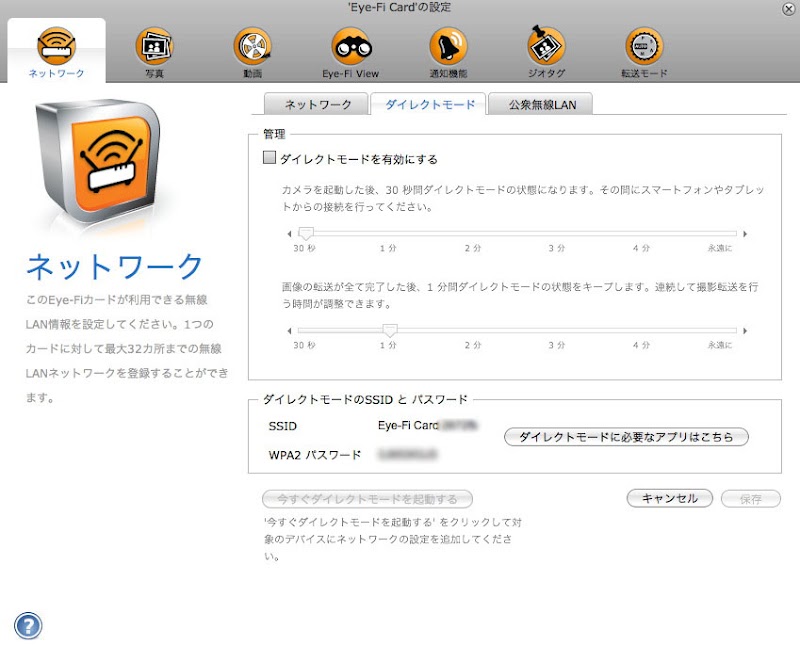
Task: Click the large blue ネットワーク heading
Action: click(x=115, y=267)
